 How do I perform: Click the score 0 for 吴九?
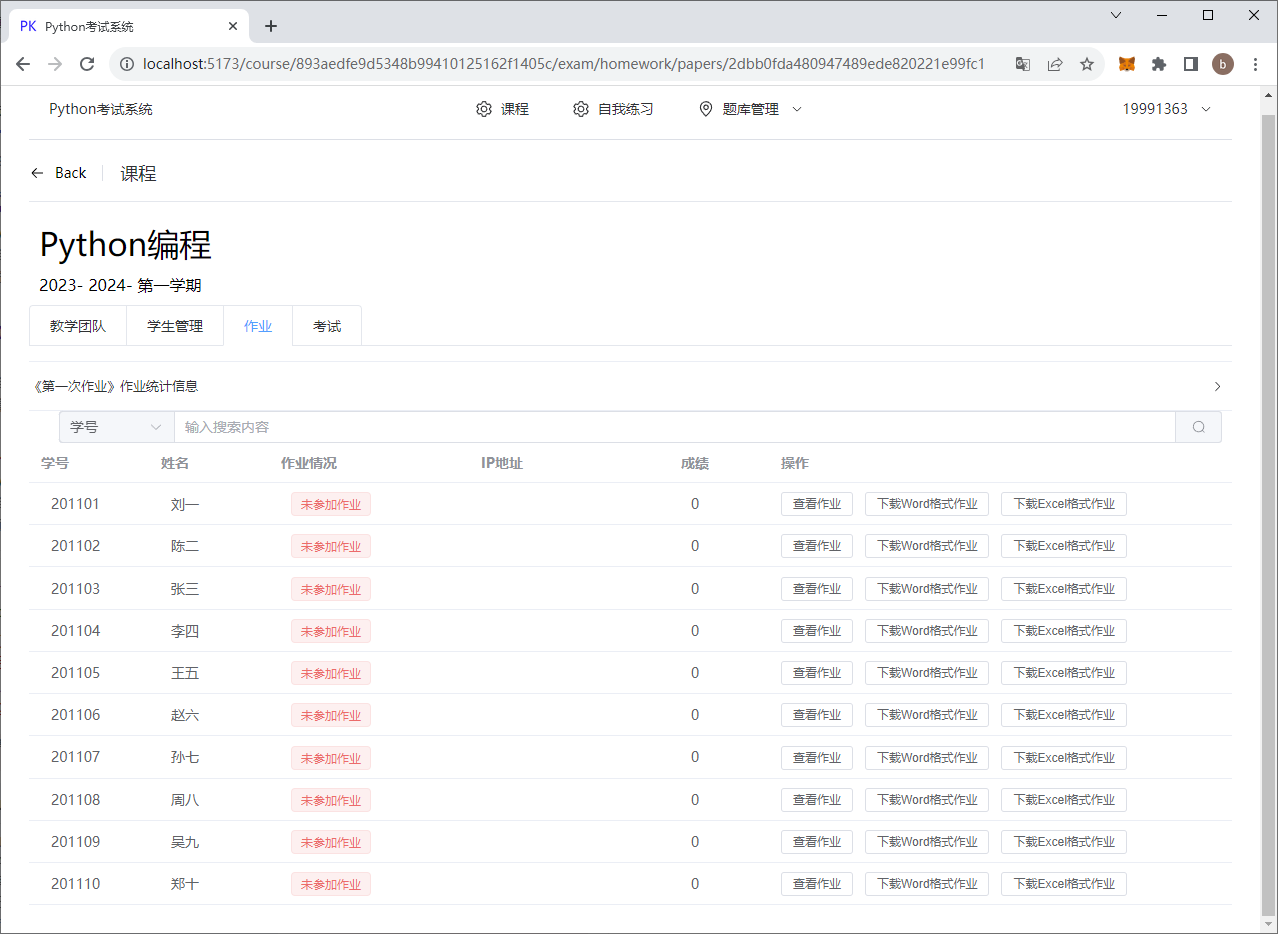click(695, 842)
